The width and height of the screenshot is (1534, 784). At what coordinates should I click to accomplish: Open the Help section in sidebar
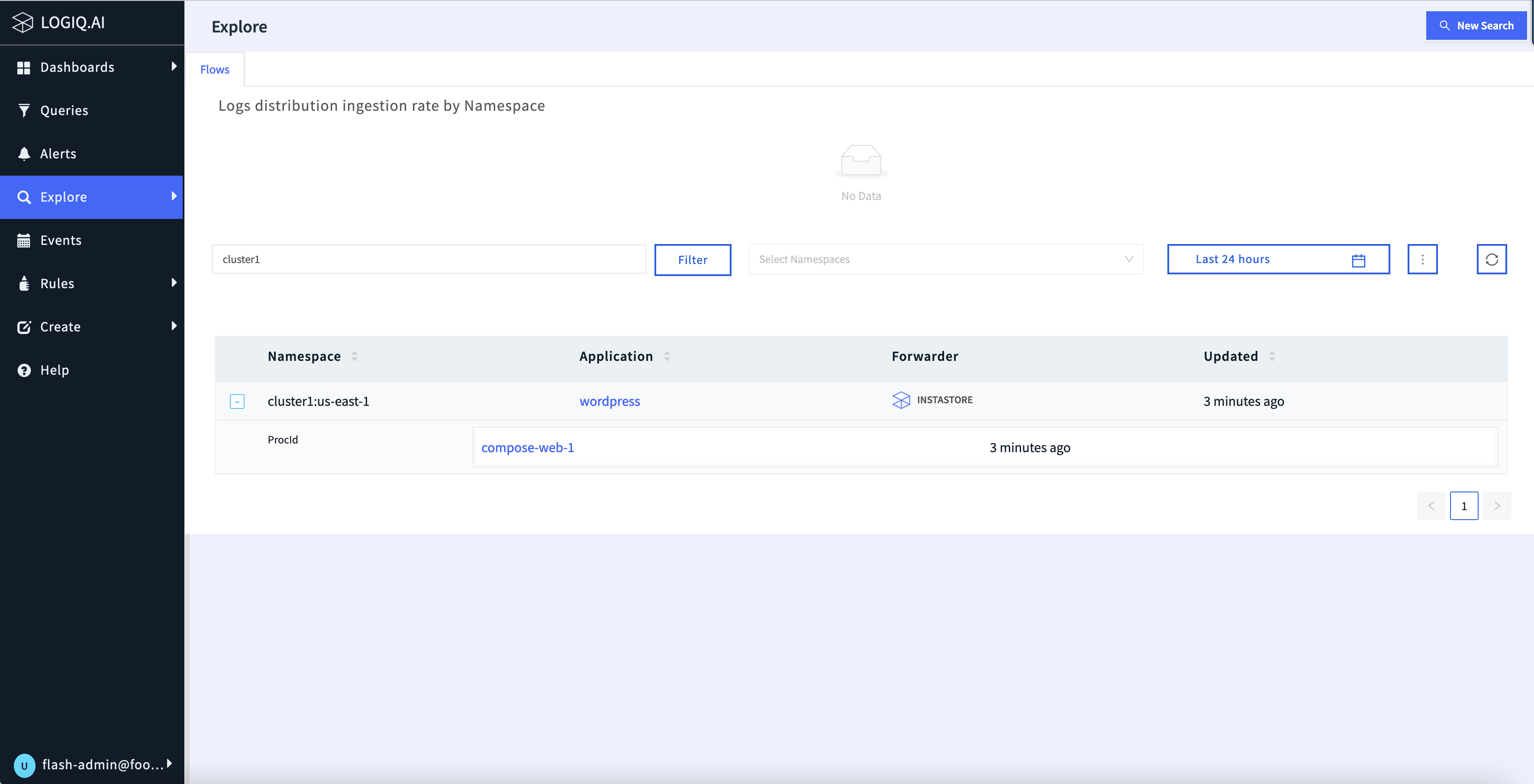coord(54,370)
